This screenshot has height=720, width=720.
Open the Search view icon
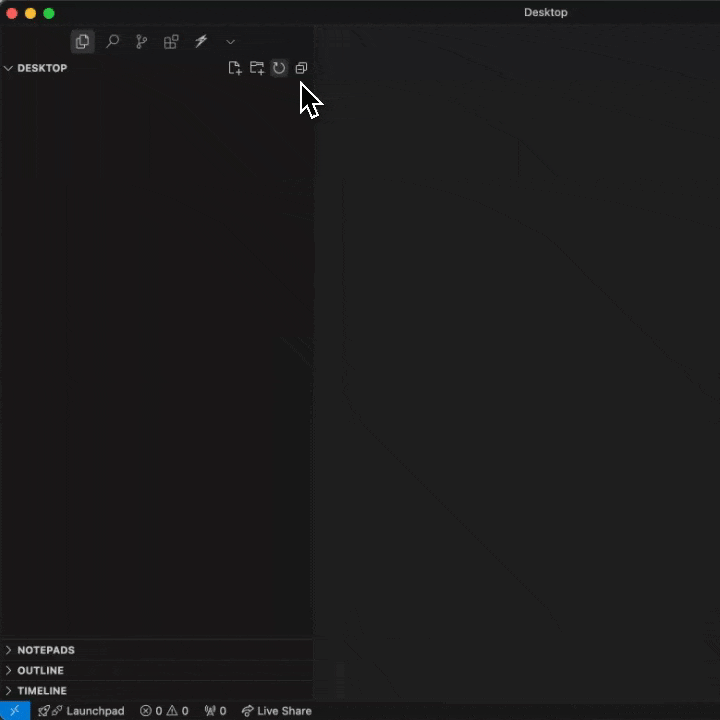pyautogui.click(x=112, y=42)
